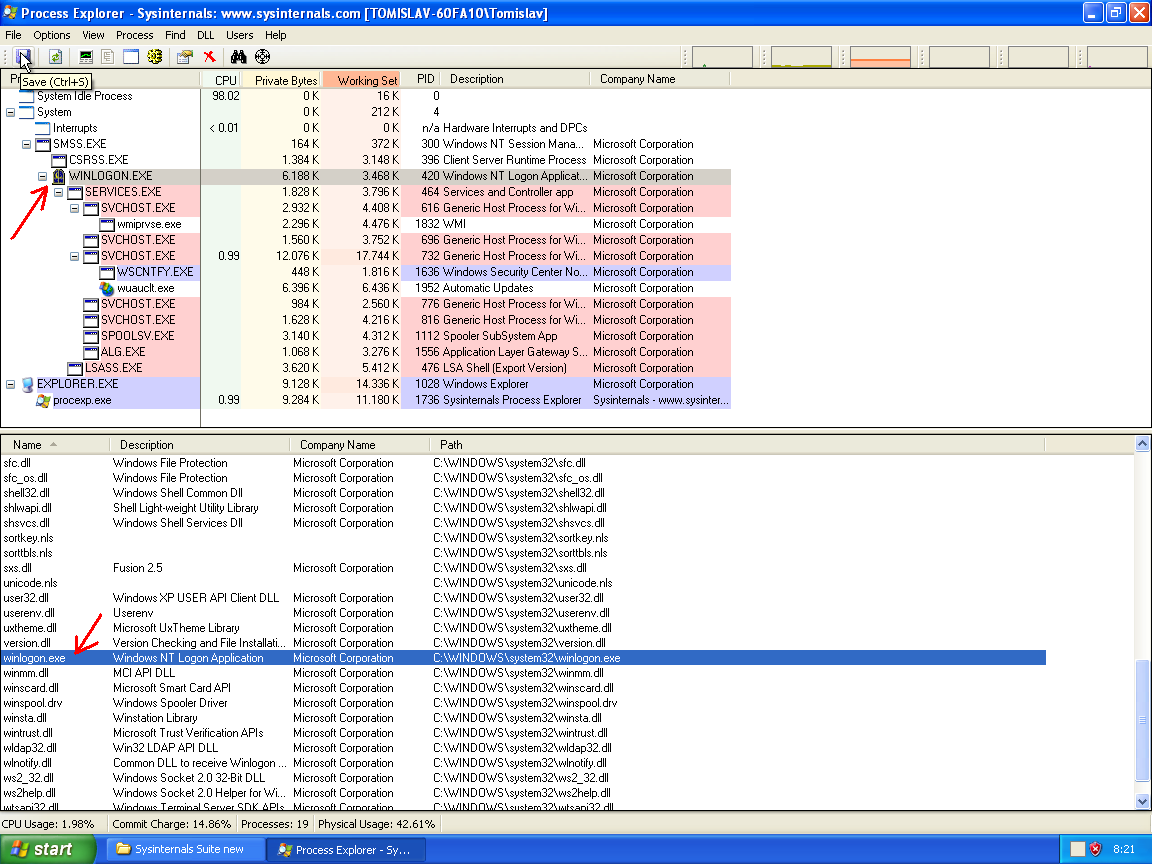Screen dimensions: 1152x864
Task: Select the wuauclt.exe process row
Action: coord(365,288)
